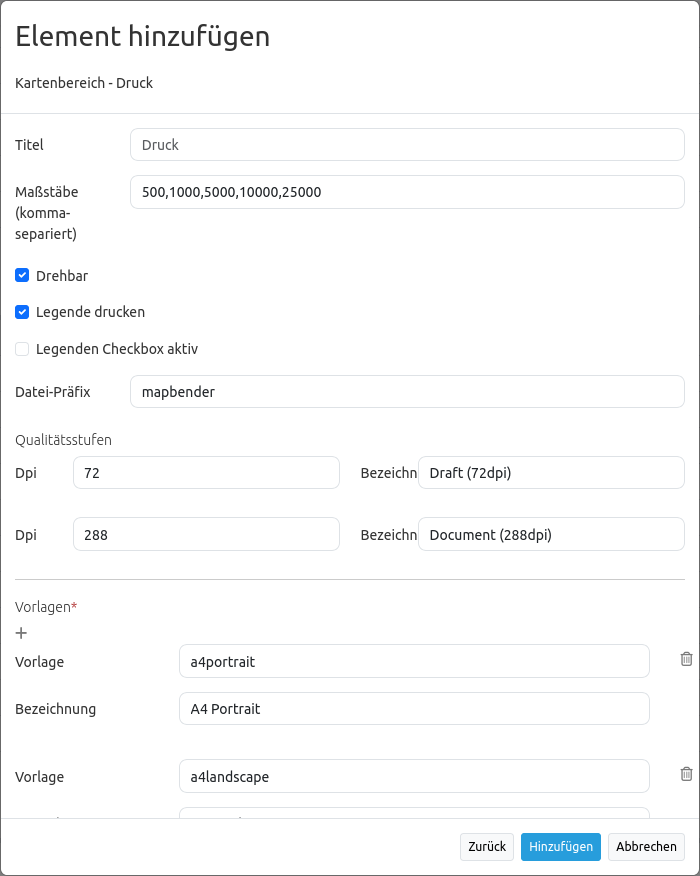Click the plus icon to add a Vorlage
Image resolution: width=700 pixels, height=876 pixels.
(x=22, y=633)
